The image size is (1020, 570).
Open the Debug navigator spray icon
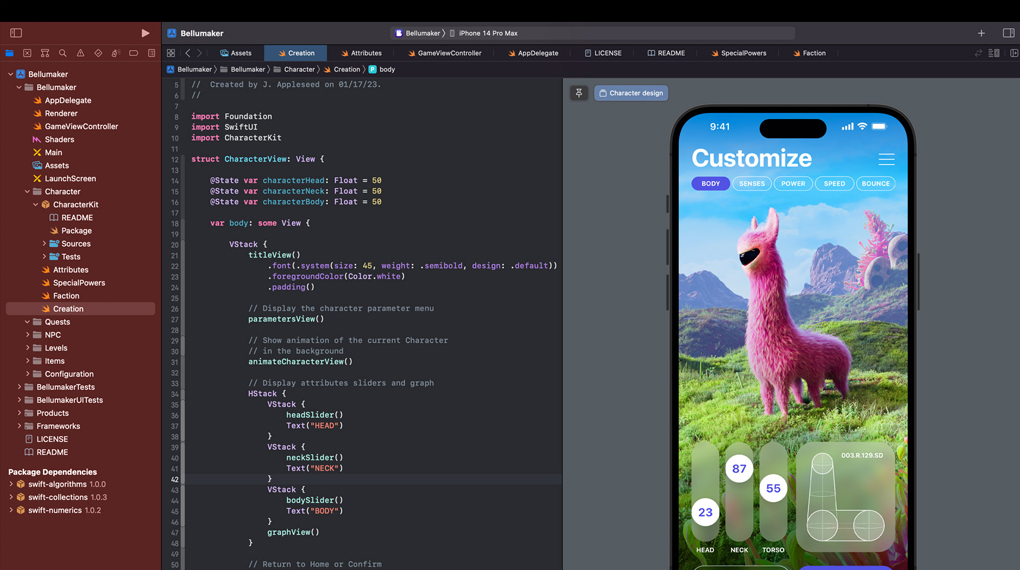116,53
